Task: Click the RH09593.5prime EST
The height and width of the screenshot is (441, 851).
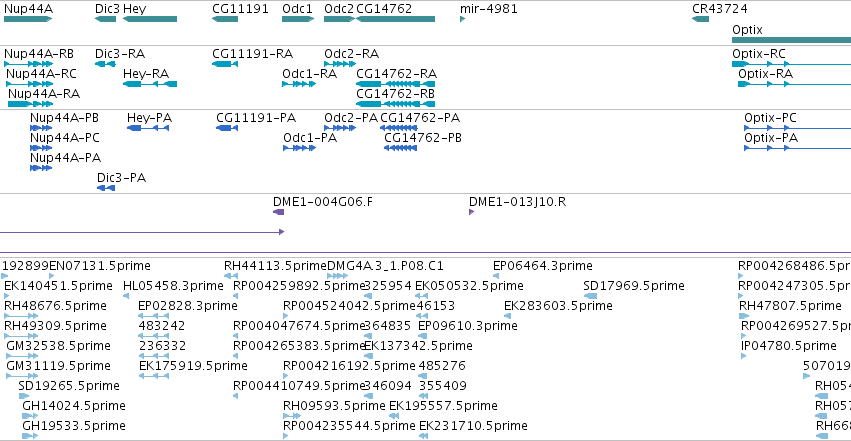Action: 334,407
